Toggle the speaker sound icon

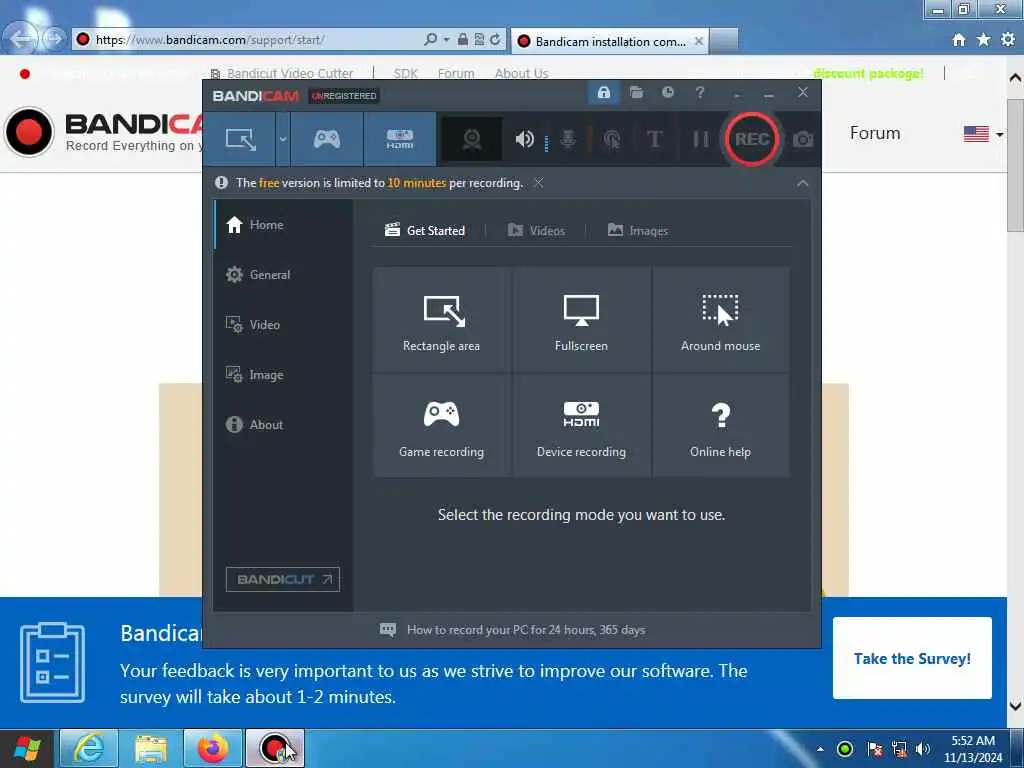pos(524,139)
